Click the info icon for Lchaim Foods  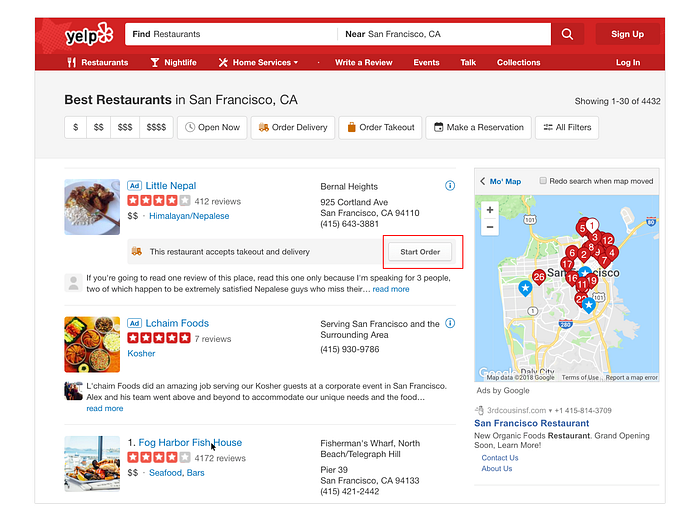pos(450,323)
